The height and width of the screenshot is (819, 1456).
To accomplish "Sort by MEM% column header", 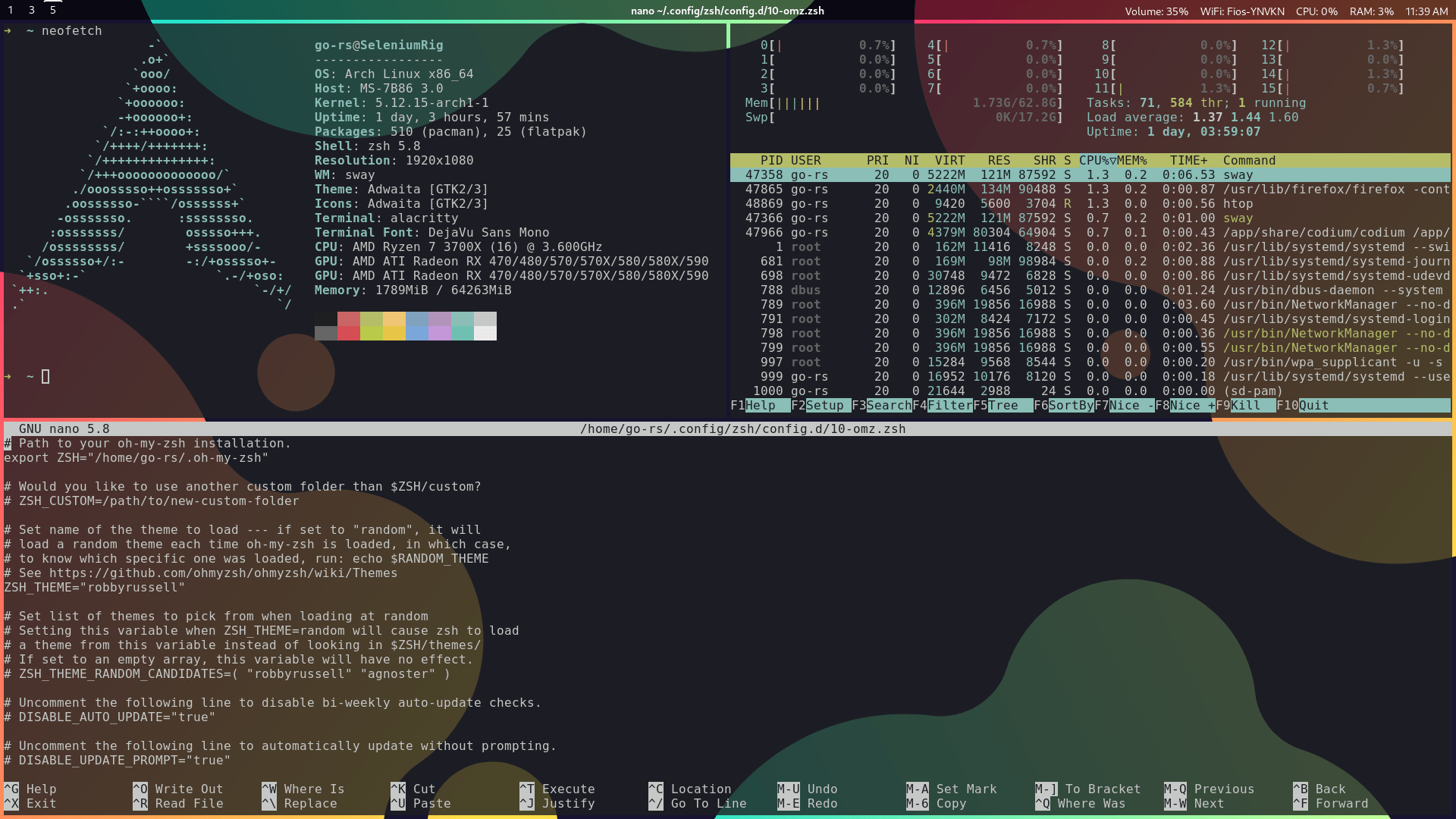I will 1131,161.
